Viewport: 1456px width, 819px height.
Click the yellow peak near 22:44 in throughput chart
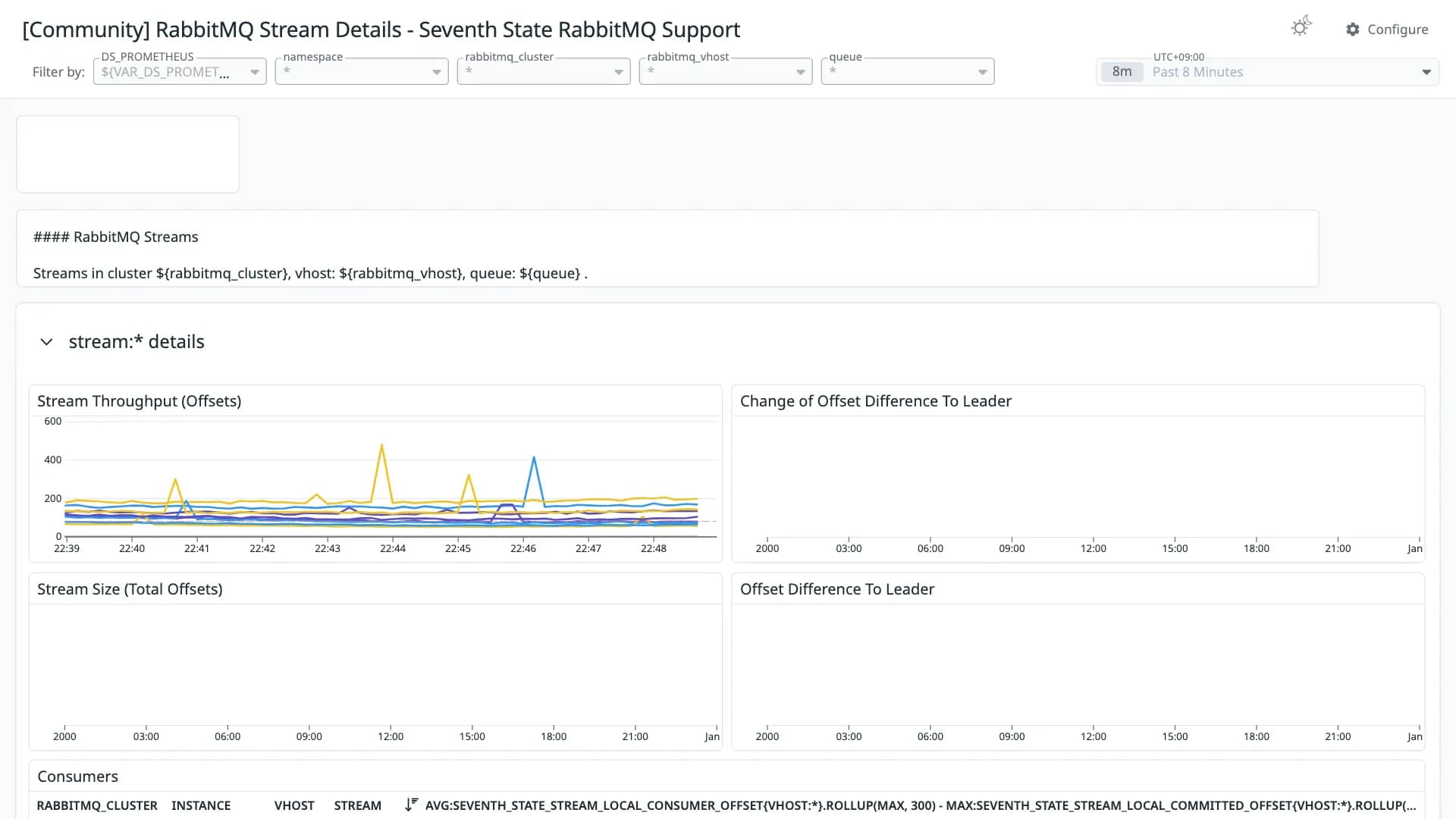click(x=381, y=446)
